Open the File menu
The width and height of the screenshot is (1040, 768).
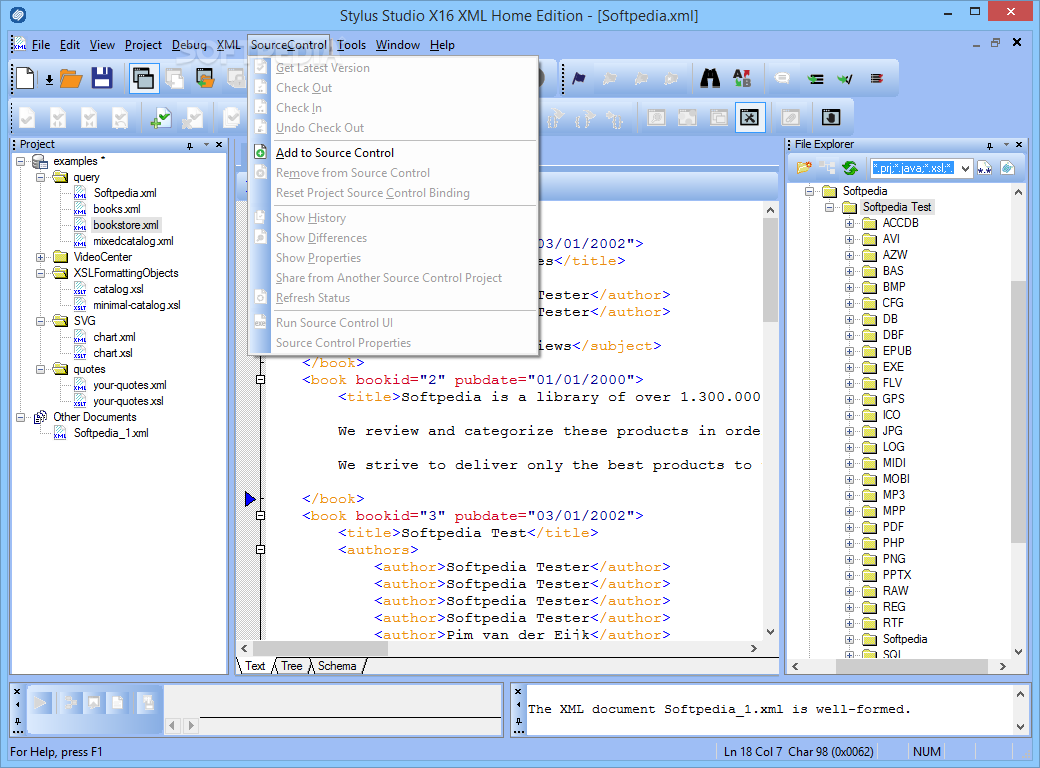pyautogui.click(x=40, y=44)
